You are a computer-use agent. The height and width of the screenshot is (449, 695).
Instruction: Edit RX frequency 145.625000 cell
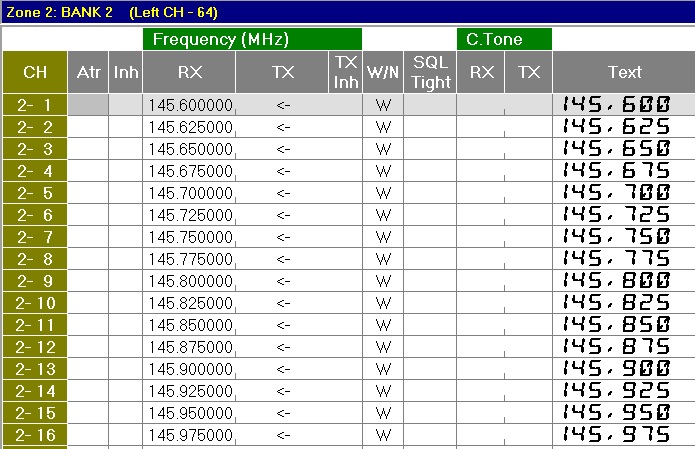(189, 127)
